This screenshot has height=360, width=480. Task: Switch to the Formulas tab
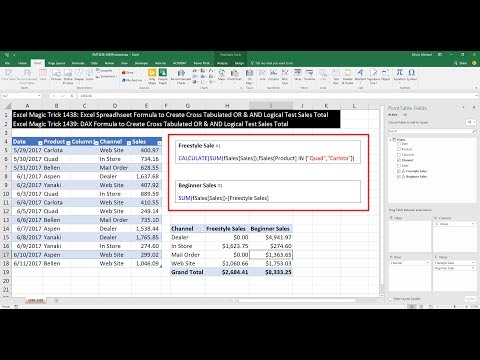click(78, 63)
